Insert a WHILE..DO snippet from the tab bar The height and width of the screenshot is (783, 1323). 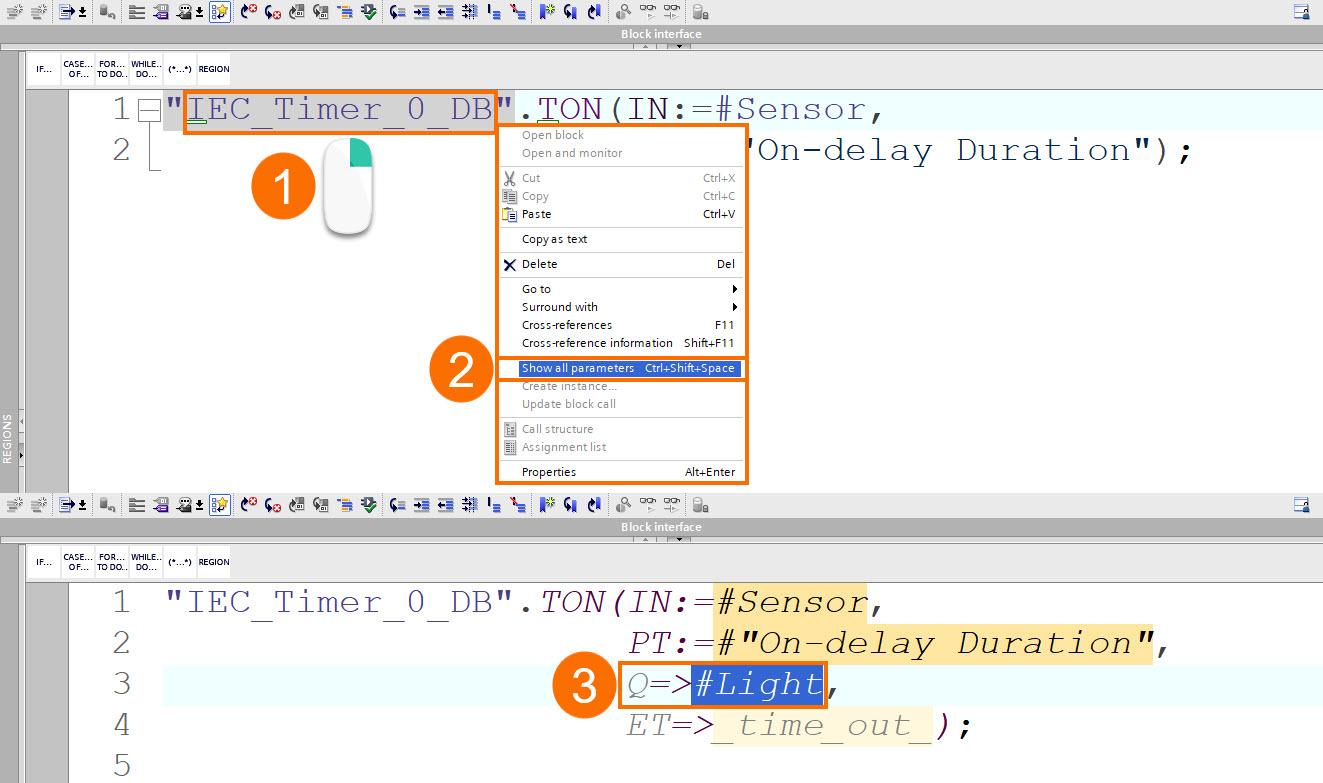[x=146, y=68]
